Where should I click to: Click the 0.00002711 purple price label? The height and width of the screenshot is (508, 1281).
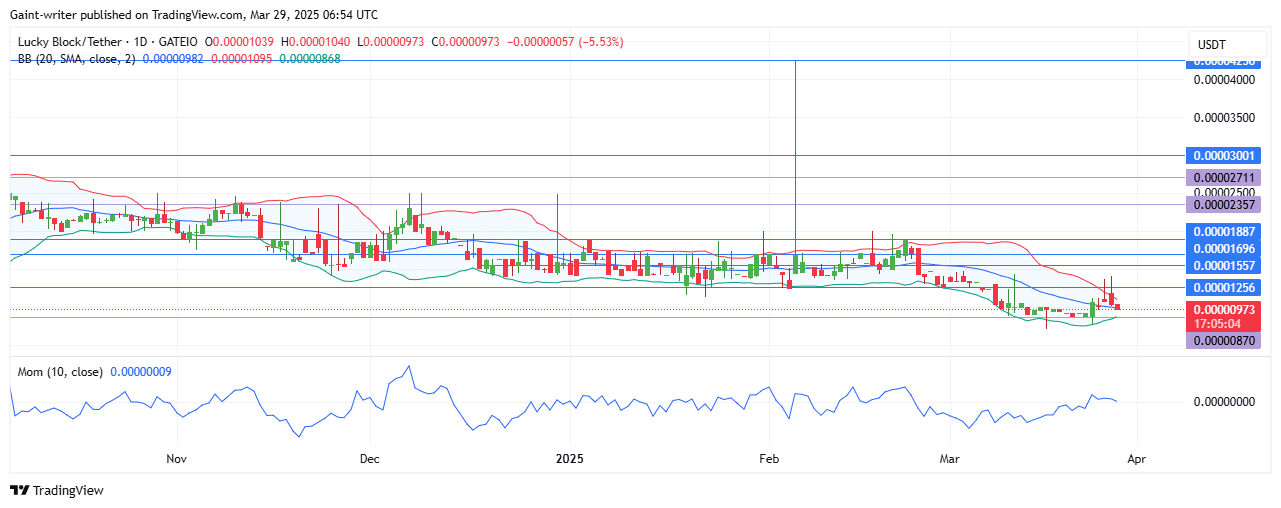tap(1222, 178)
